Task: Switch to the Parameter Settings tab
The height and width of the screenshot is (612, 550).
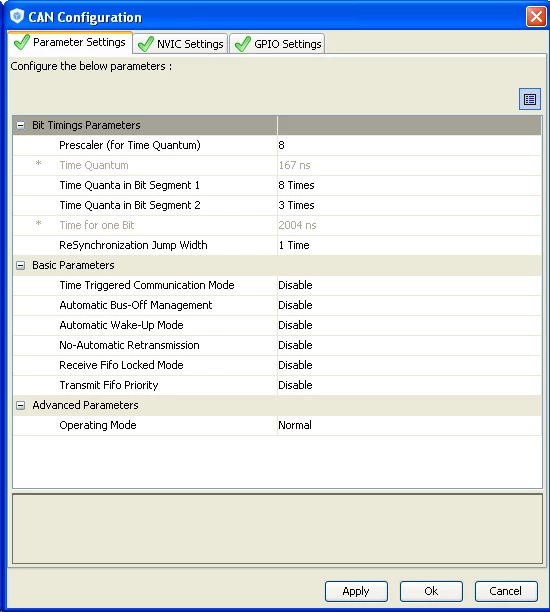Action: click(70, 42)
